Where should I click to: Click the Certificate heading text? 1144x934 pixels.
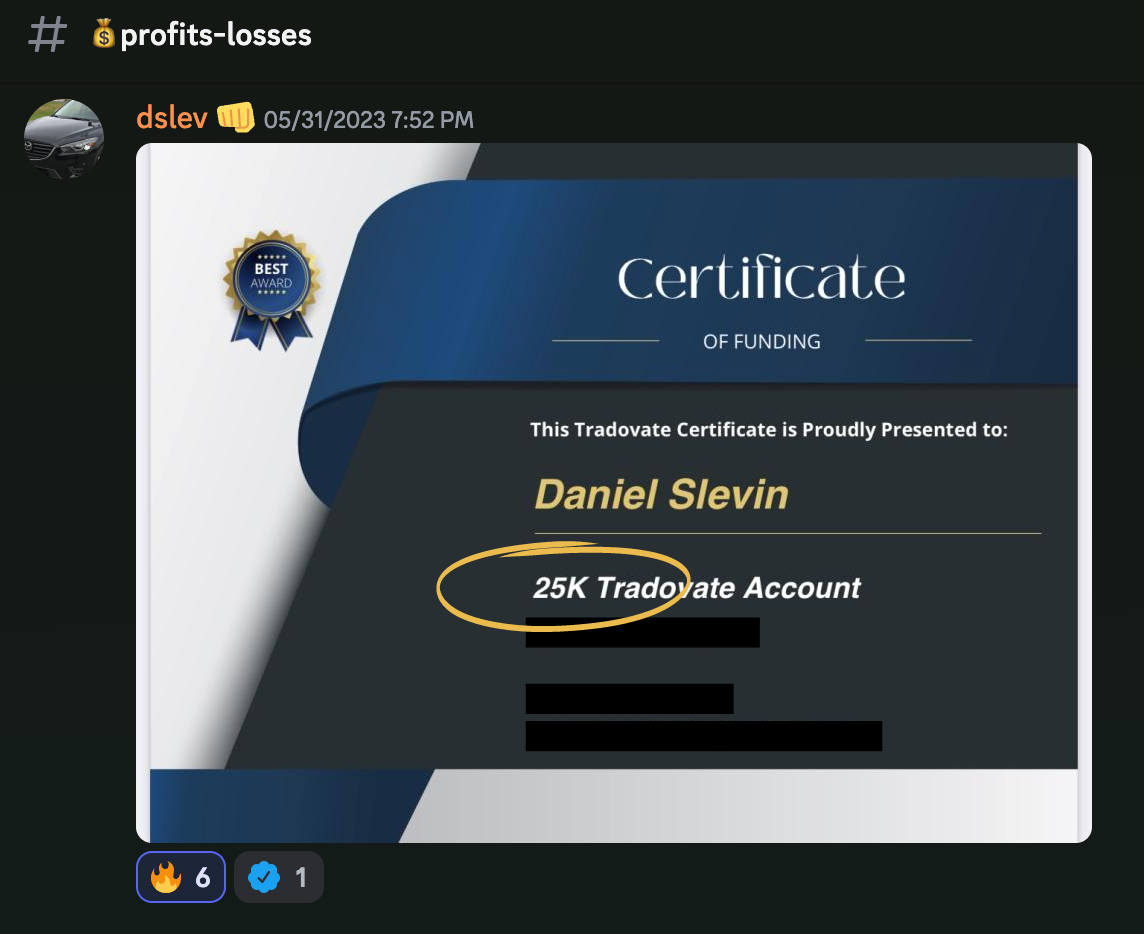762,278
